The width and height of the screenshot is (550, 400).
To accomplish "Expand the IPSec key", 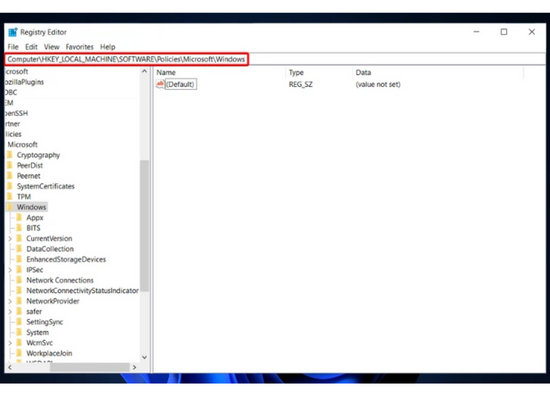I will [10, 270].
